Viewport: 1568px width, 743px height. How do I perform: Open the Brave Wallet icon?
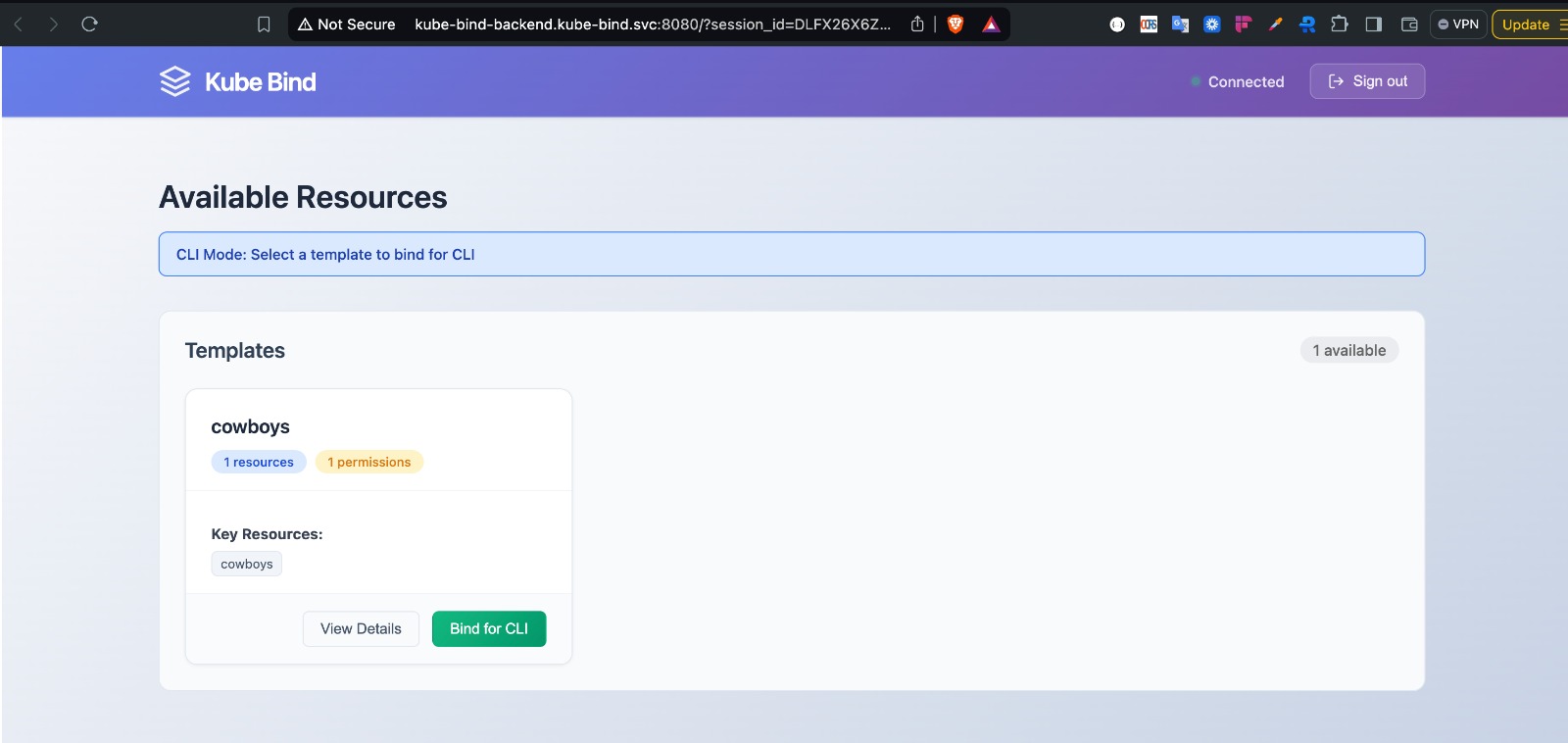[1409, 25]
